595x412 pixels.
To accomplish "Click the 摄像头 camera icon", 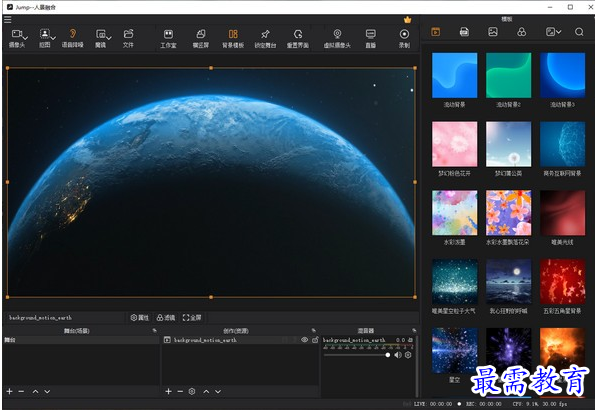I will tap(17, 34).
